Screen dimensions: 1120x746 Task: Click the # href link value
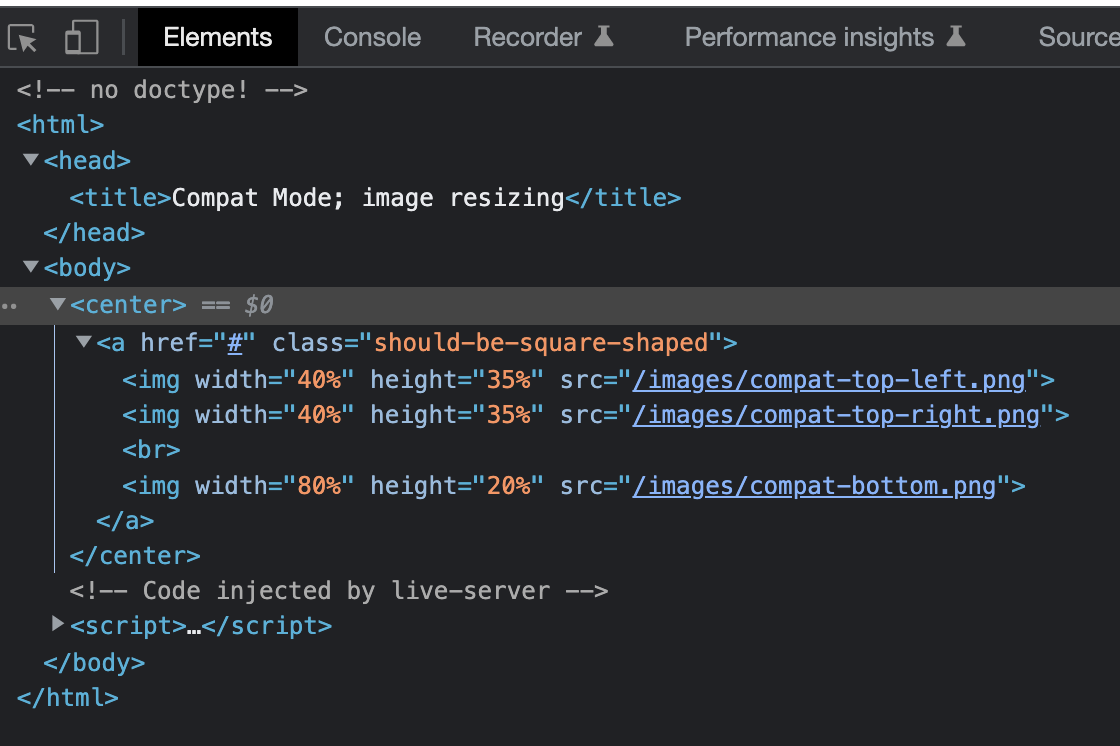(x=235, y=343)
